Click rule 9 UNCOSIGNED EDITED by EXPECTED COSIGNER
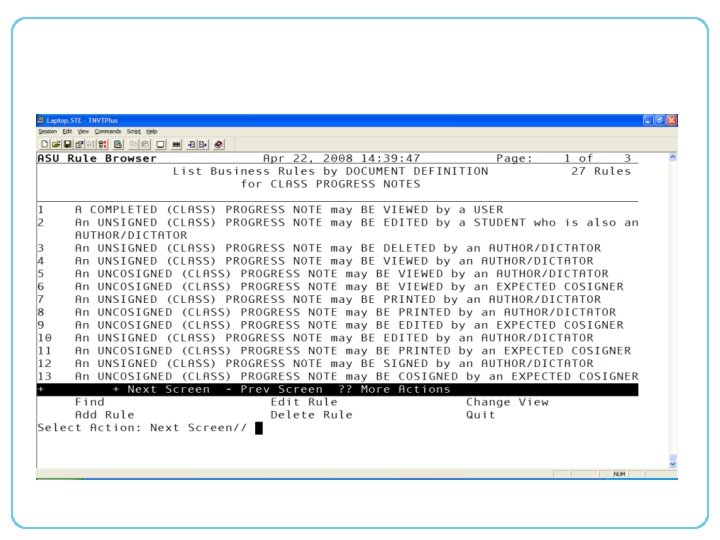The width and height of the screenshot is (720, 540). click(330, 326)
